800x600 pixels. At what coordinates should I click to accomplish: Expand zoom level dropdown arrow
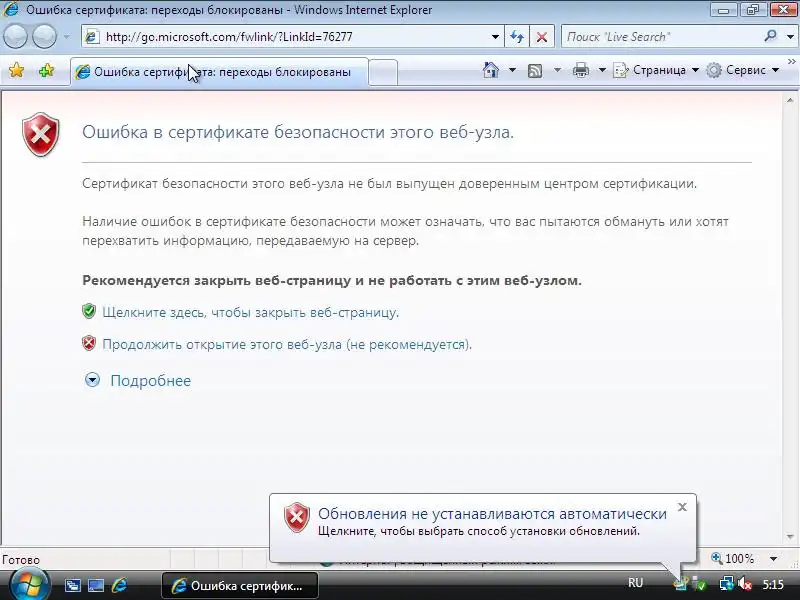(x=773, y=559)
